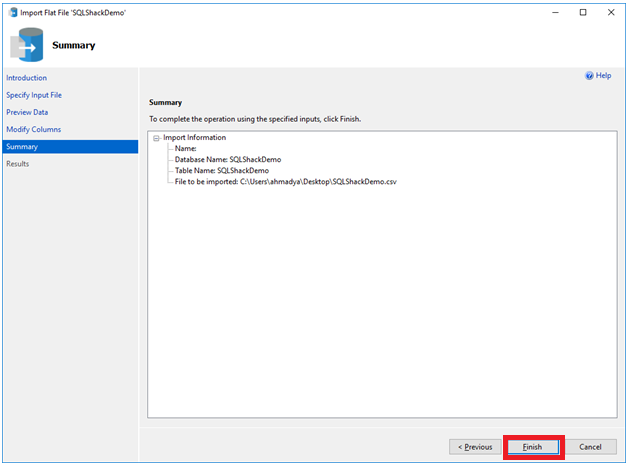Viewport: 630px width, 466px height.
Task: Select the Introduction step in sidebar
Action: click(27, 78)
